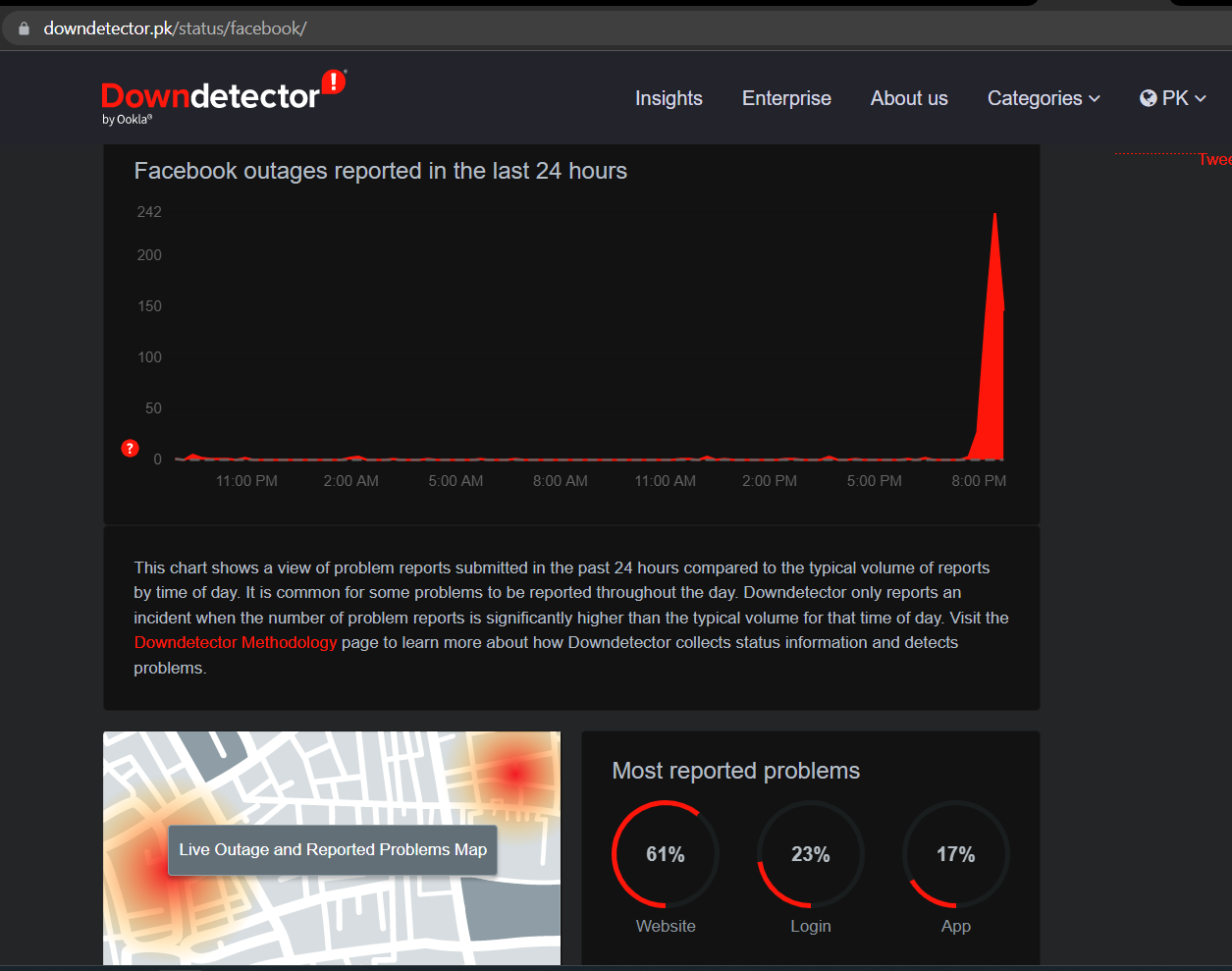This screenshot has height=971, width=1232.
Task: Click the outage heat map thumbnail
Action: click(x=332, y=848)
